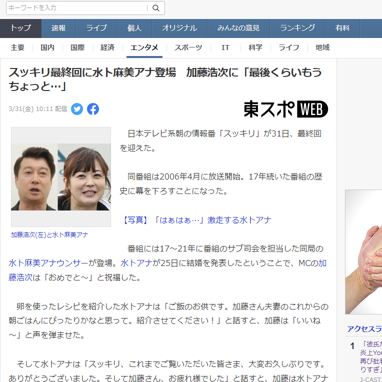Screen dimensions: 382x382
Task: Click the photo caption 加藤浩次(左)と水卜麻美アナ
Action: click(x=50, y=235)
